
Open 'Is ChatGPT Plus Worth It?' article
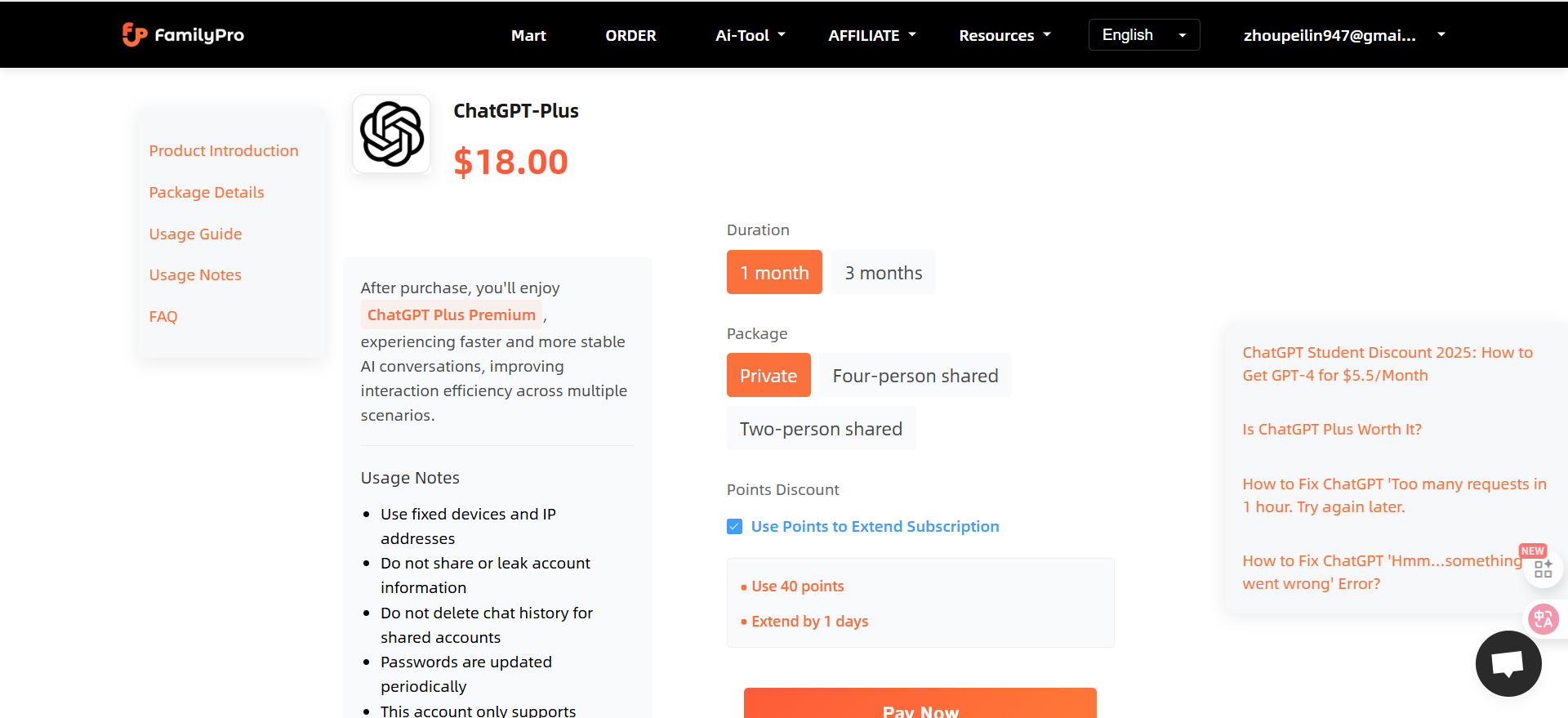1332,430
